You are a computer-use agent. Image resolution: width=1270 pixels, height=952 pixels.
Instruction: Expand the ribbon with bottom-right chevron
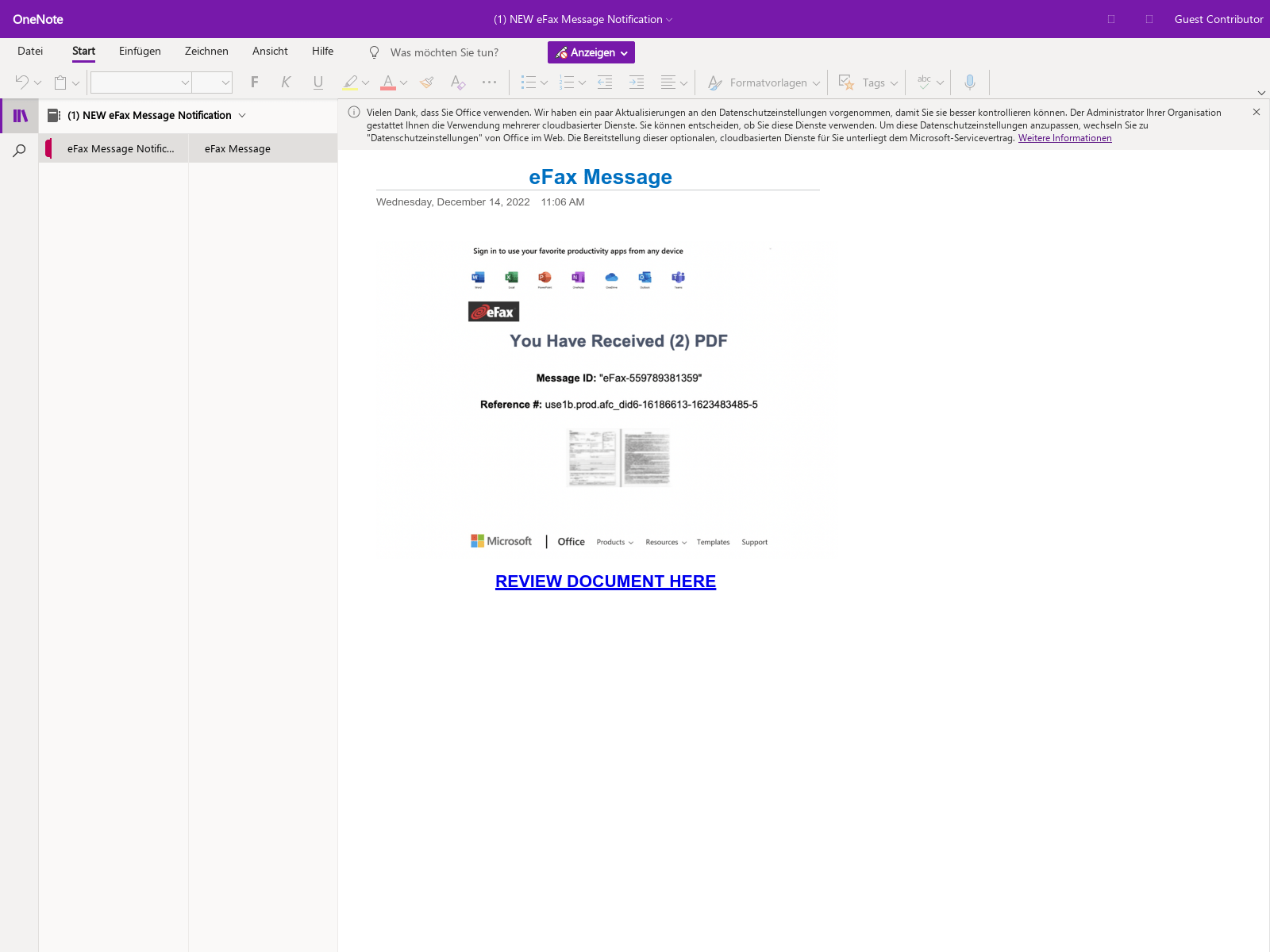pyautogui.click(x=1261, y=93)
